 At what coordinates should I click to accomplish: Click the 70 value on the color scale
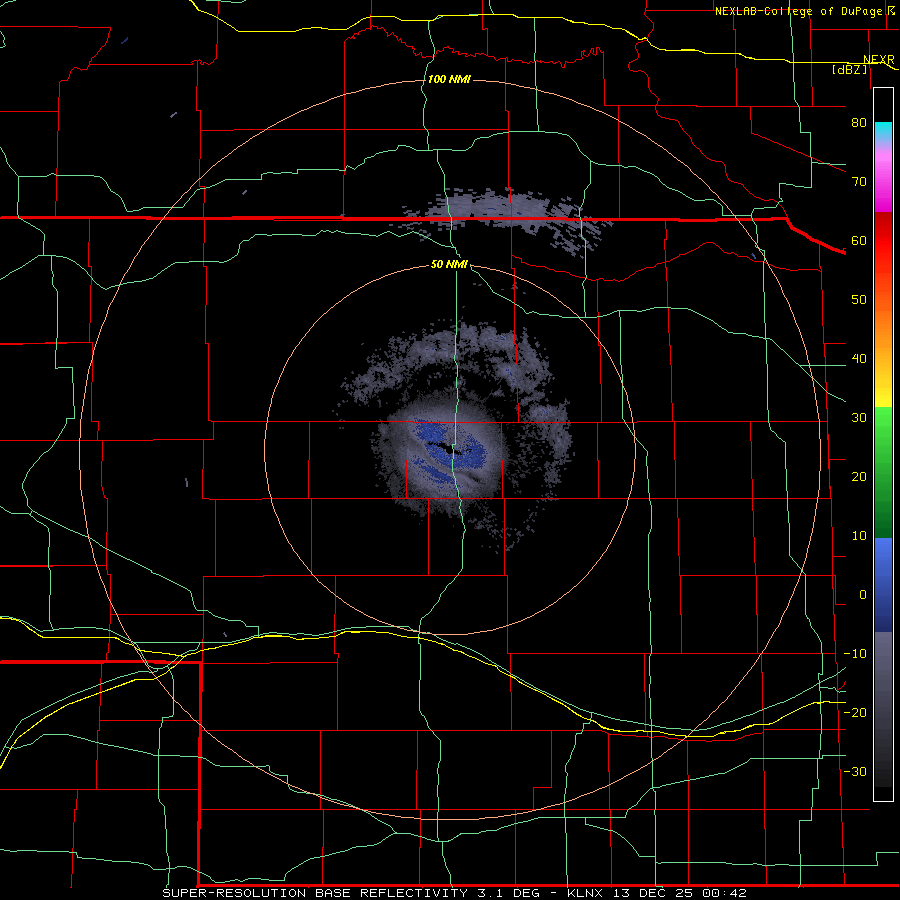click(859, 181)
